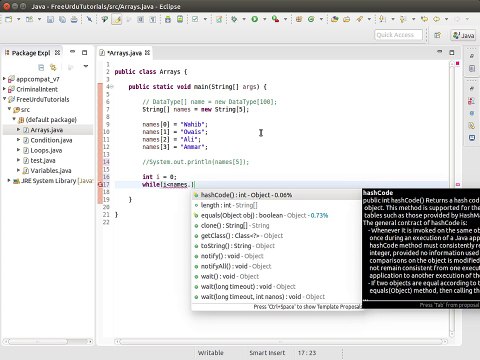Collapse the FreeUrduTutorials project
Viewport: 480px width, 360px height.
point(4,99)
